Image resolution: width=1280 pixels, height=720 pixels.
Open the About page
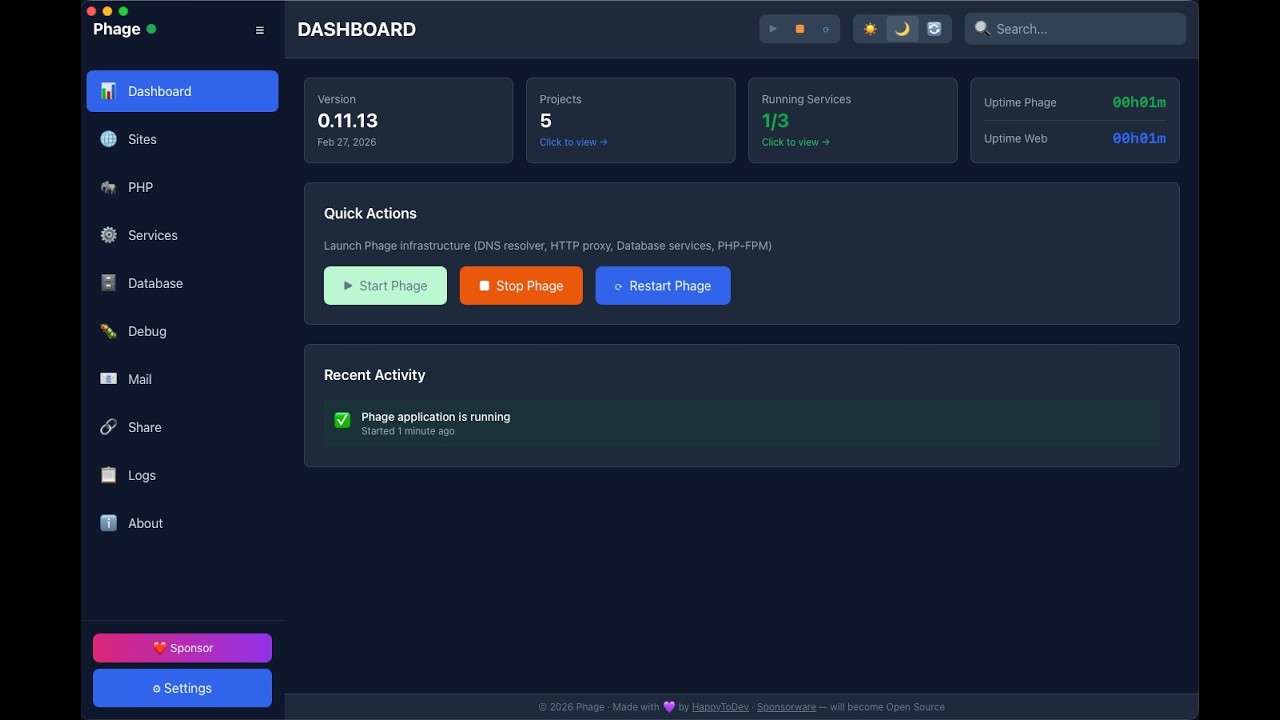pos(182,523)
